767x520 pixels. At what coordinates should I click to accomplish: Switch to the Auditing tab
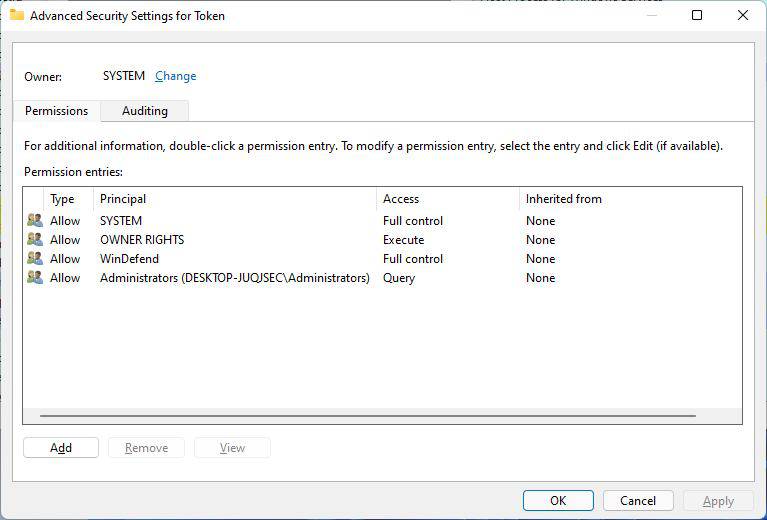click(145, 111)
